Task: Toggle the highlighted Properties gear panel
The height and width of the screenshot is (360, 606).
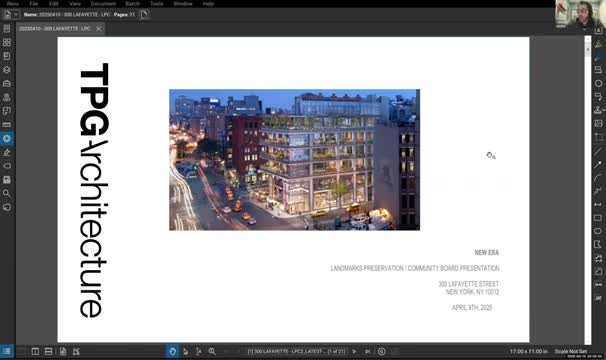Action: click(7, 138)
